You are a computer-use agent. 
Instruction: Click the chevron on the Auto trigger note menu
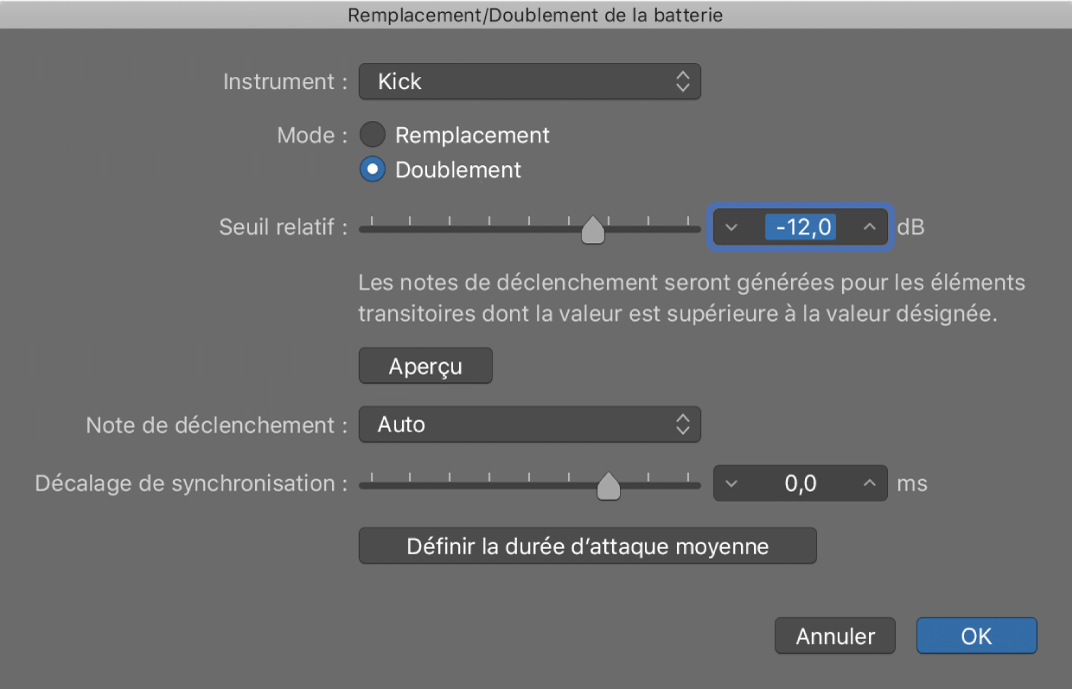(x=683, y=424)
